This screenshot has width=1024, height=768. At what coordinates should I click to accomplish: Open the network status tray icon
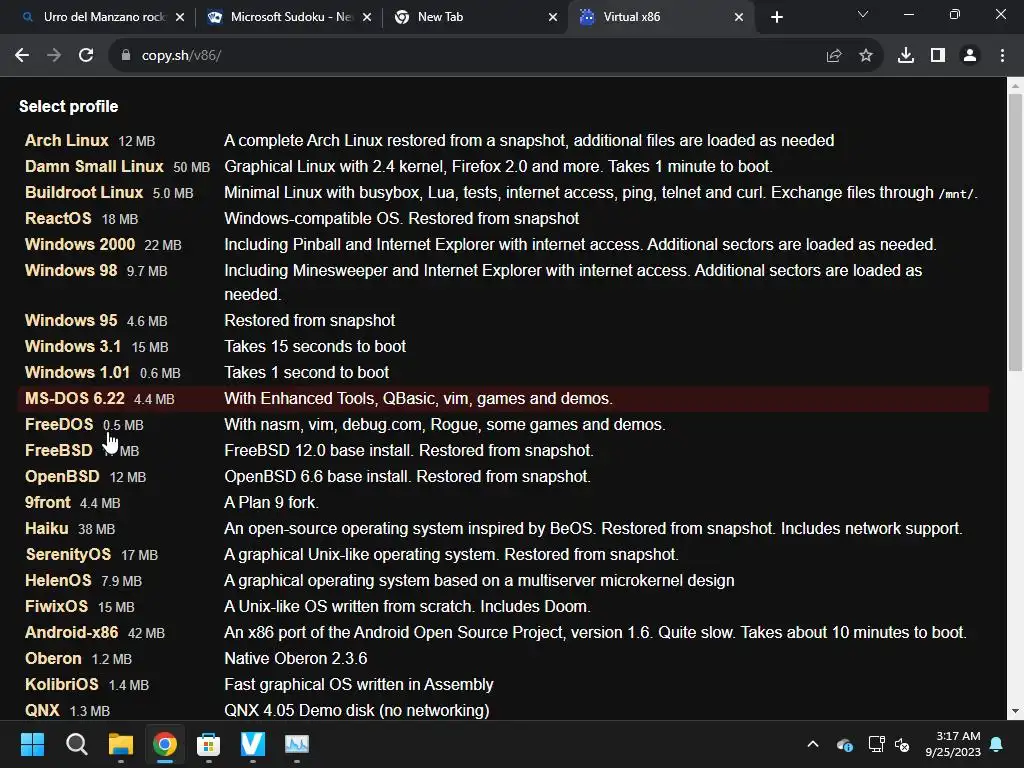click(876, 744)
